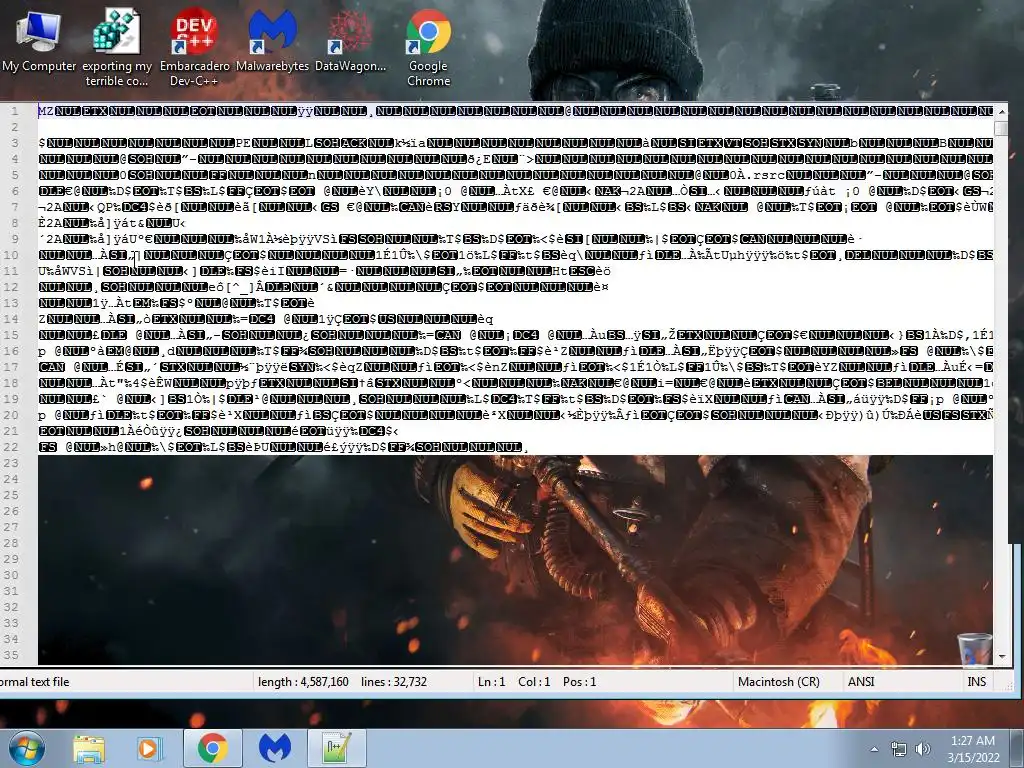Click the editor scrollbar up arrow
The width and height of the screenshot is (1024, 768).
coord(1000,112)
